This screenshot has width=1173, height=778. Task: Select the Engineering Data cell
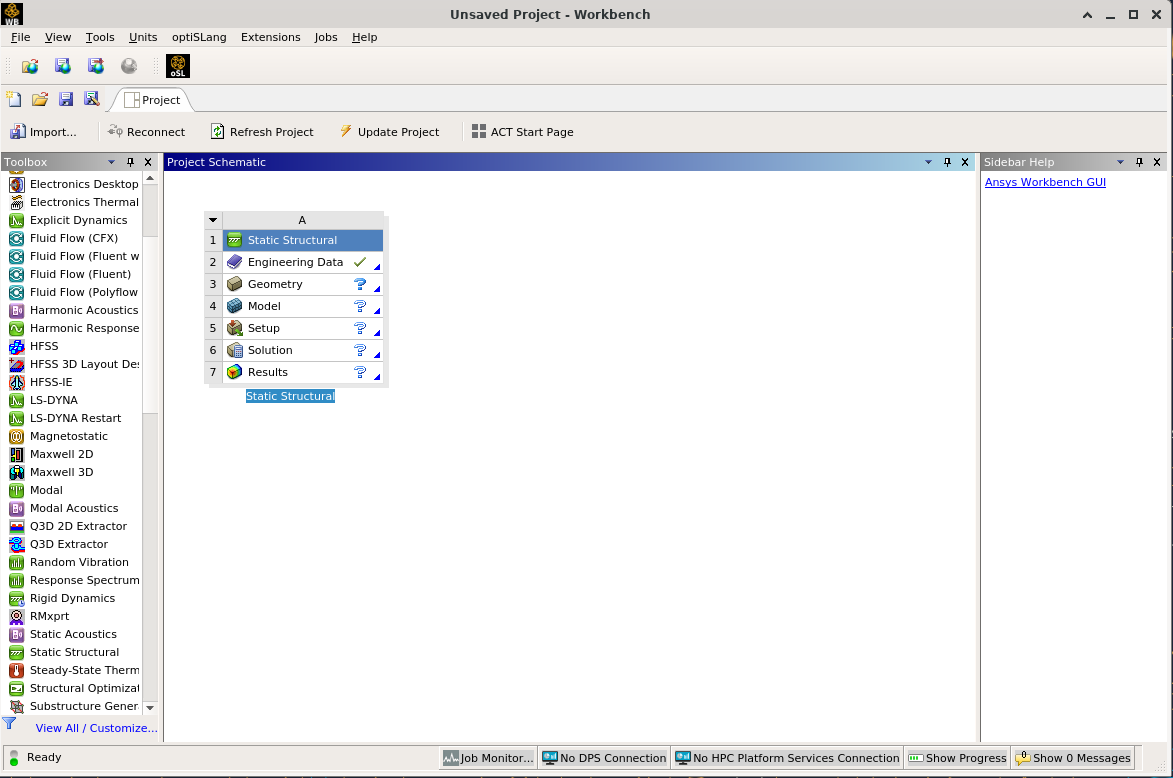point(295,262)
